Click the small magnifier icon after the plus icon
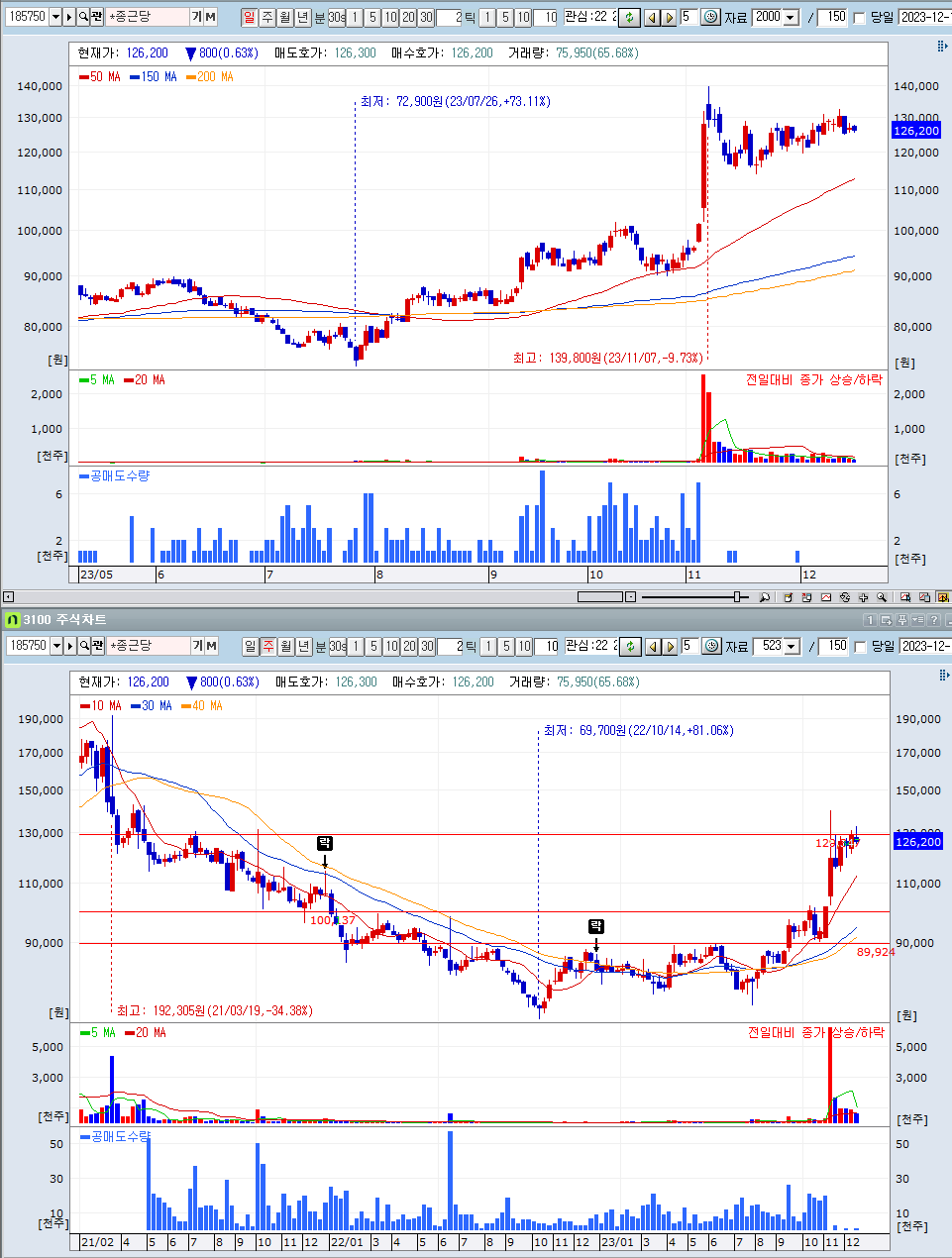The image size is (952, 1258). (881, 597)
